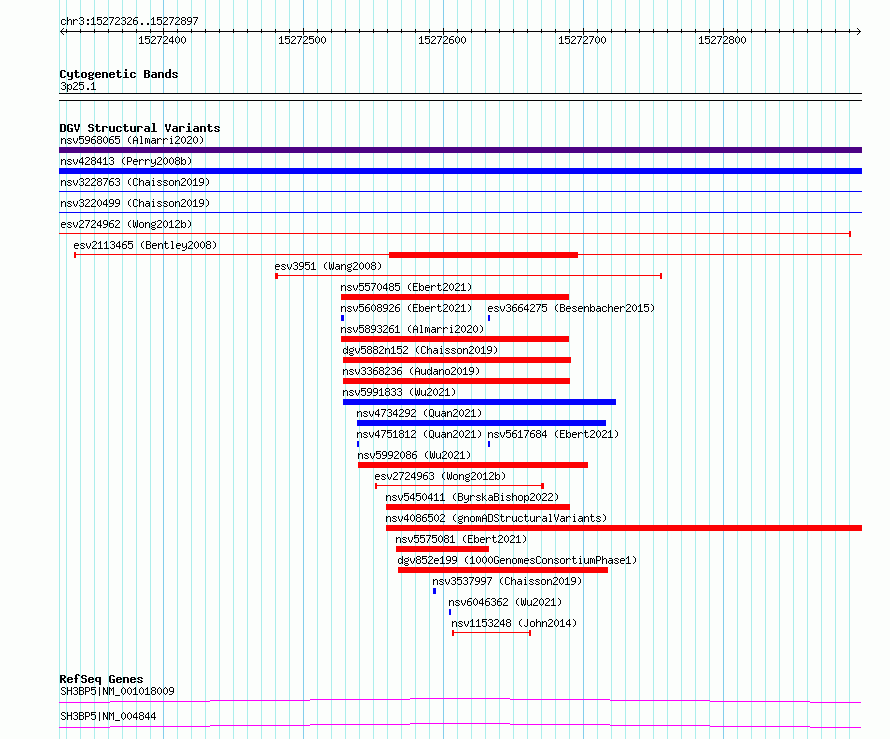The width and height of the screenshot is (890, 739).
Task: Open nsv5450411 (ByrskaBishop2022) variant
Action: coord(472,497)
